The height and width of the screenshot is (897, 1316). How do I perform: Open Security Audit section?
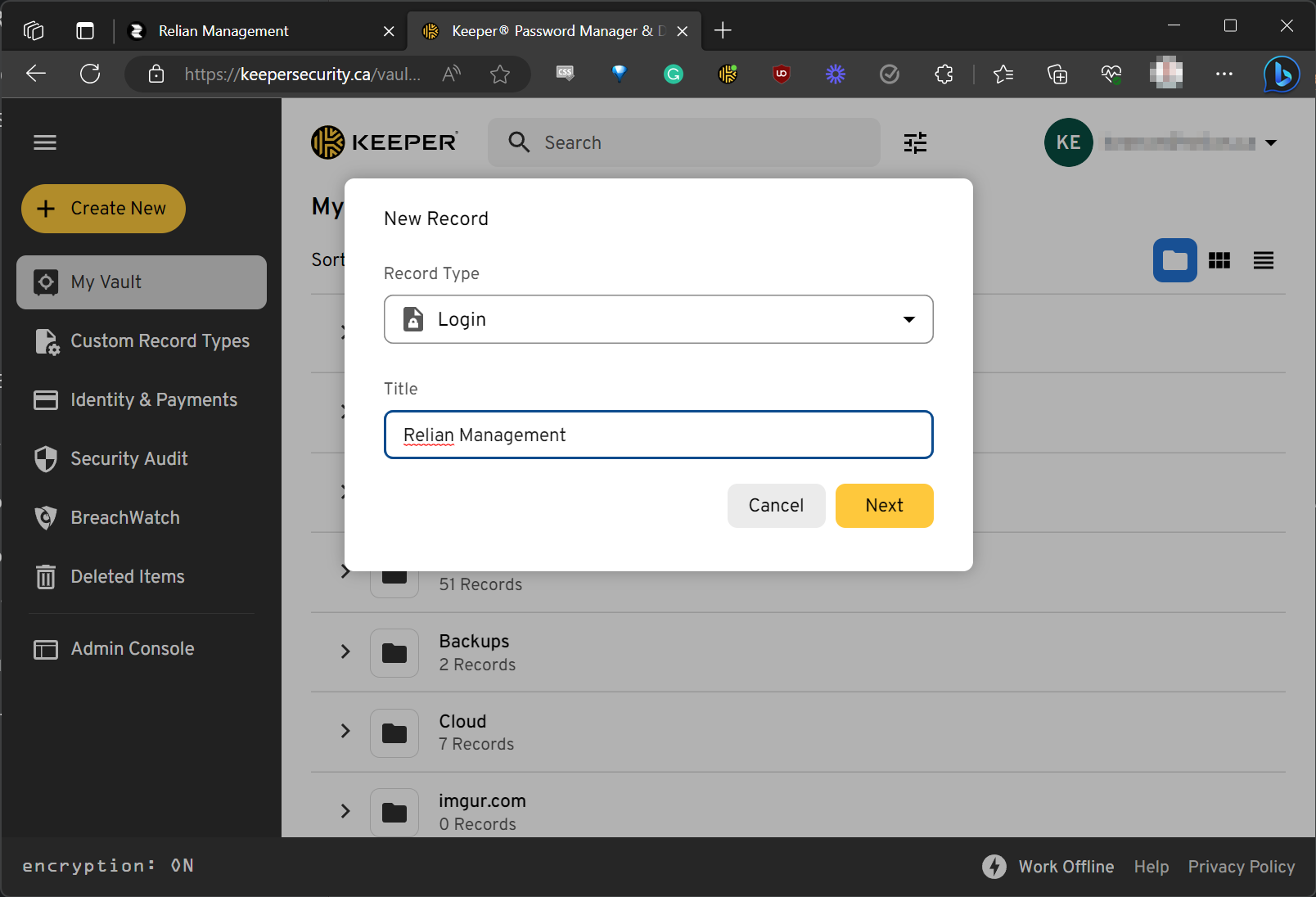[110, 459]
